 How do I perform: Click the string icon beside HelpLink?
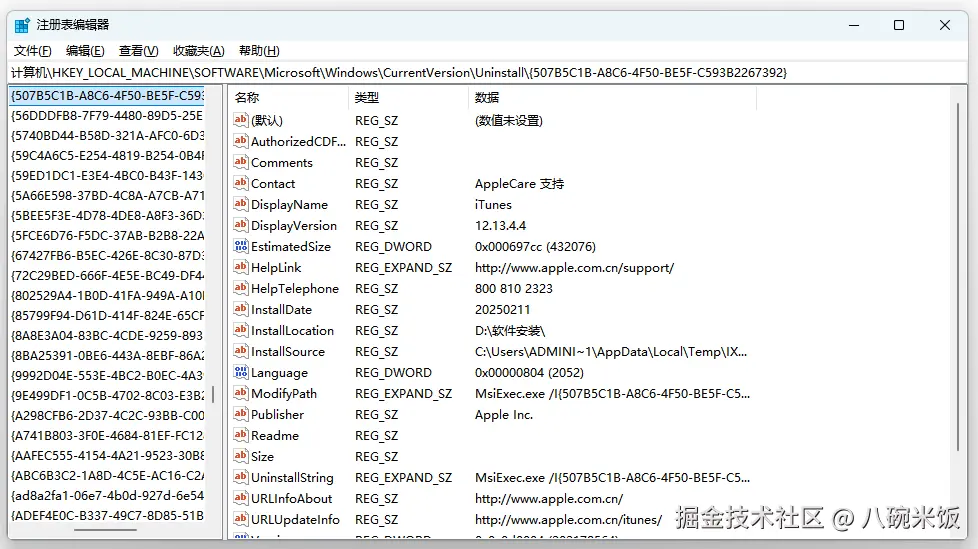click(241, 267)
